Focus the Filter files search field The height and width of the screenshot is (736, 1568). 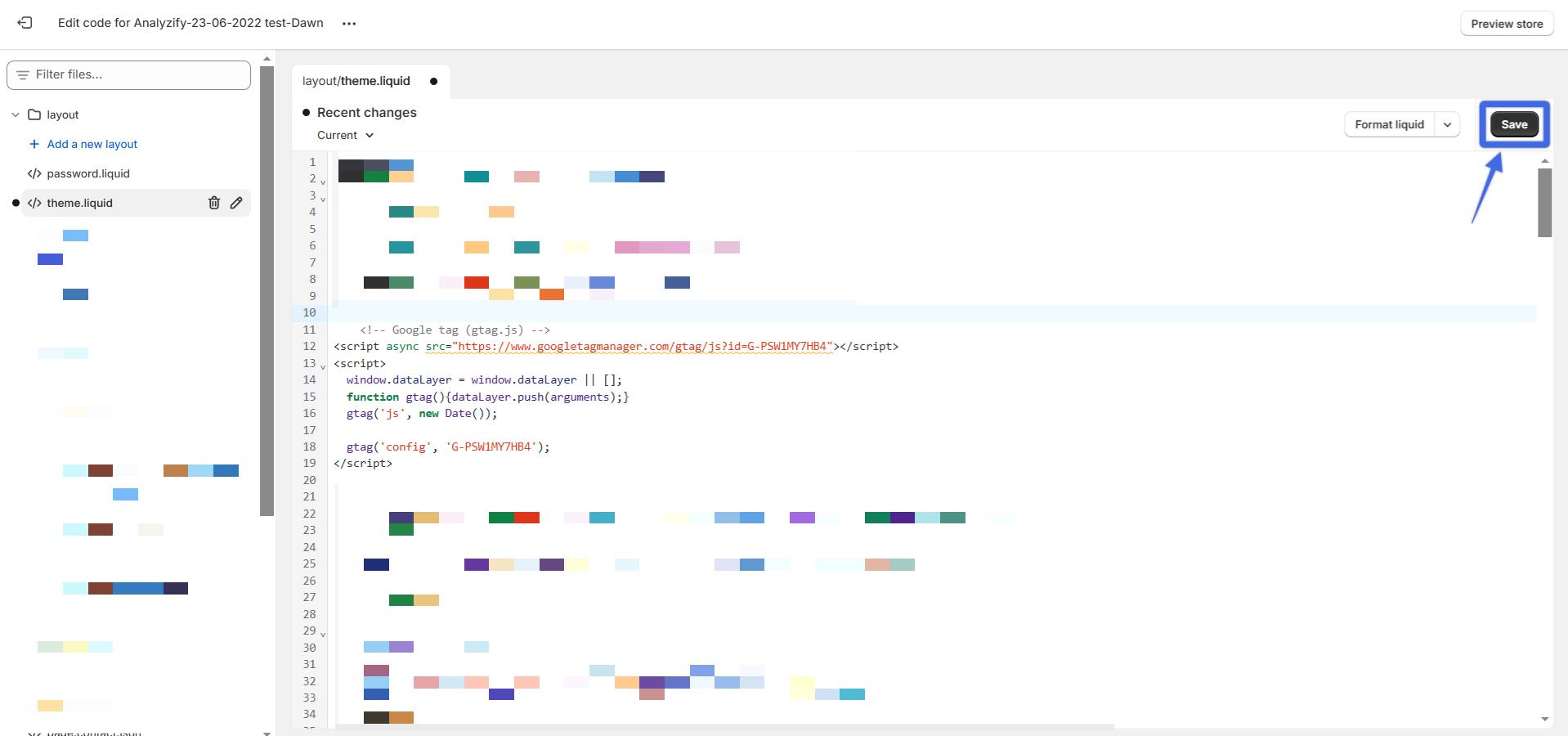click(x=128, y=74)
